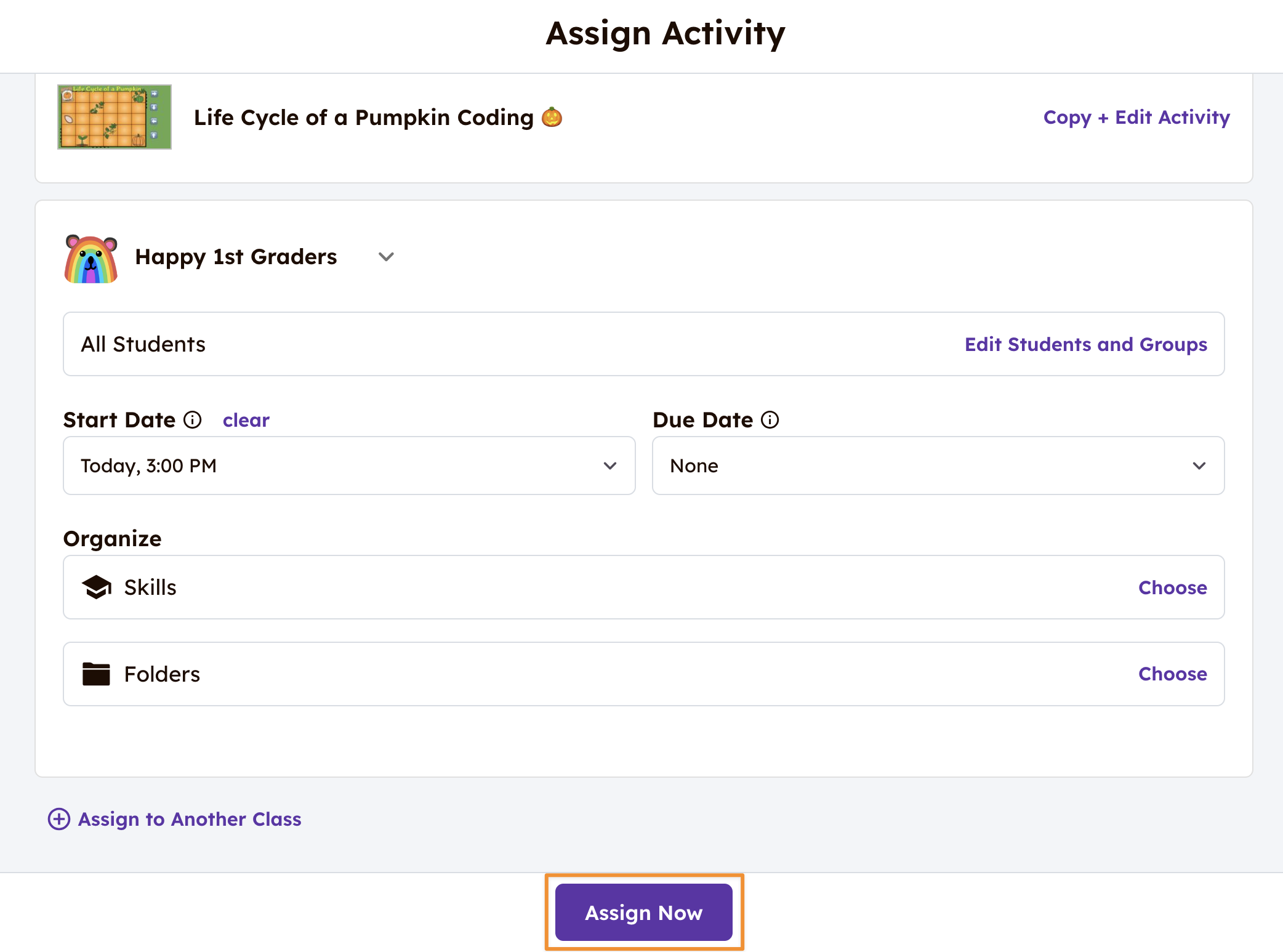Click the Start Date info icon

coord(193,420)
